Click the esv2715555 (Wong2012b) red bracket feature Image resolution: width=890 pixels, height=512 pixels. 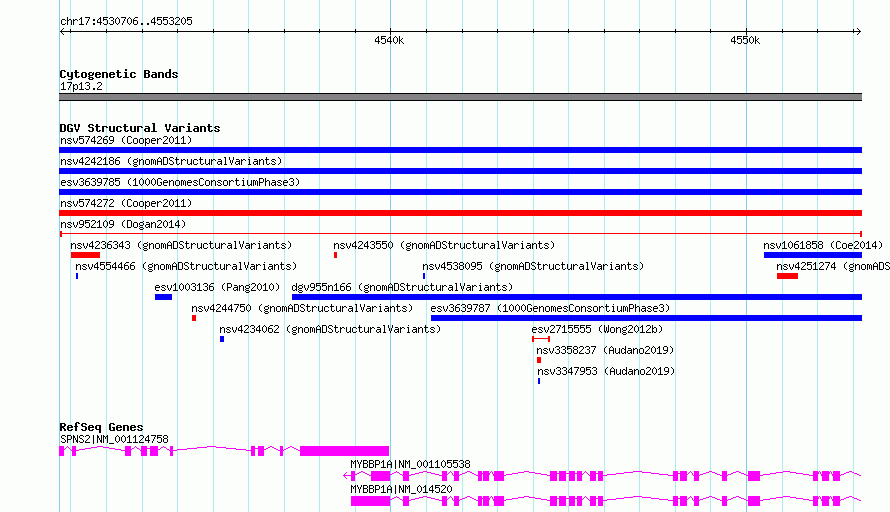click(x=541, y=339)
